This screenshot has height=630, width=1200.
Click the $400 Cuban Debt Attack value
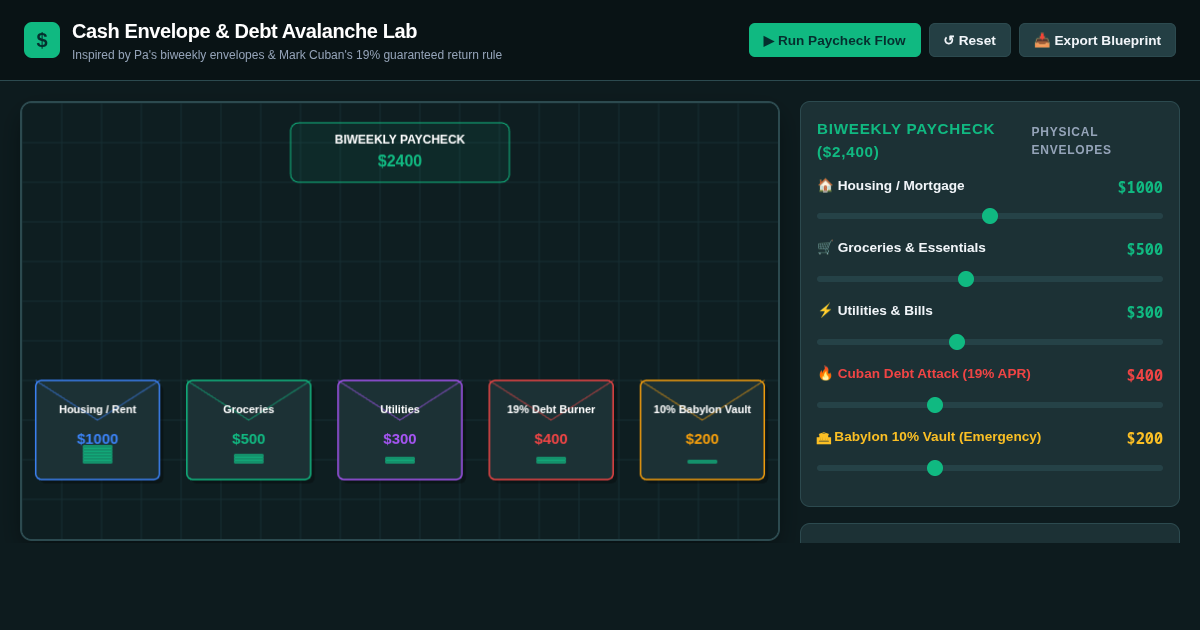1145,375
